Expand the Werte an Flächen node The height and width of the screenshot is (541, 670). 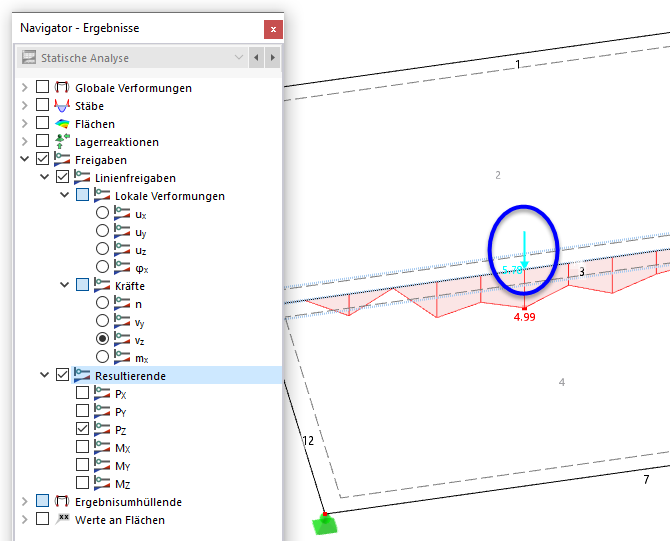[x=25, y=519]
